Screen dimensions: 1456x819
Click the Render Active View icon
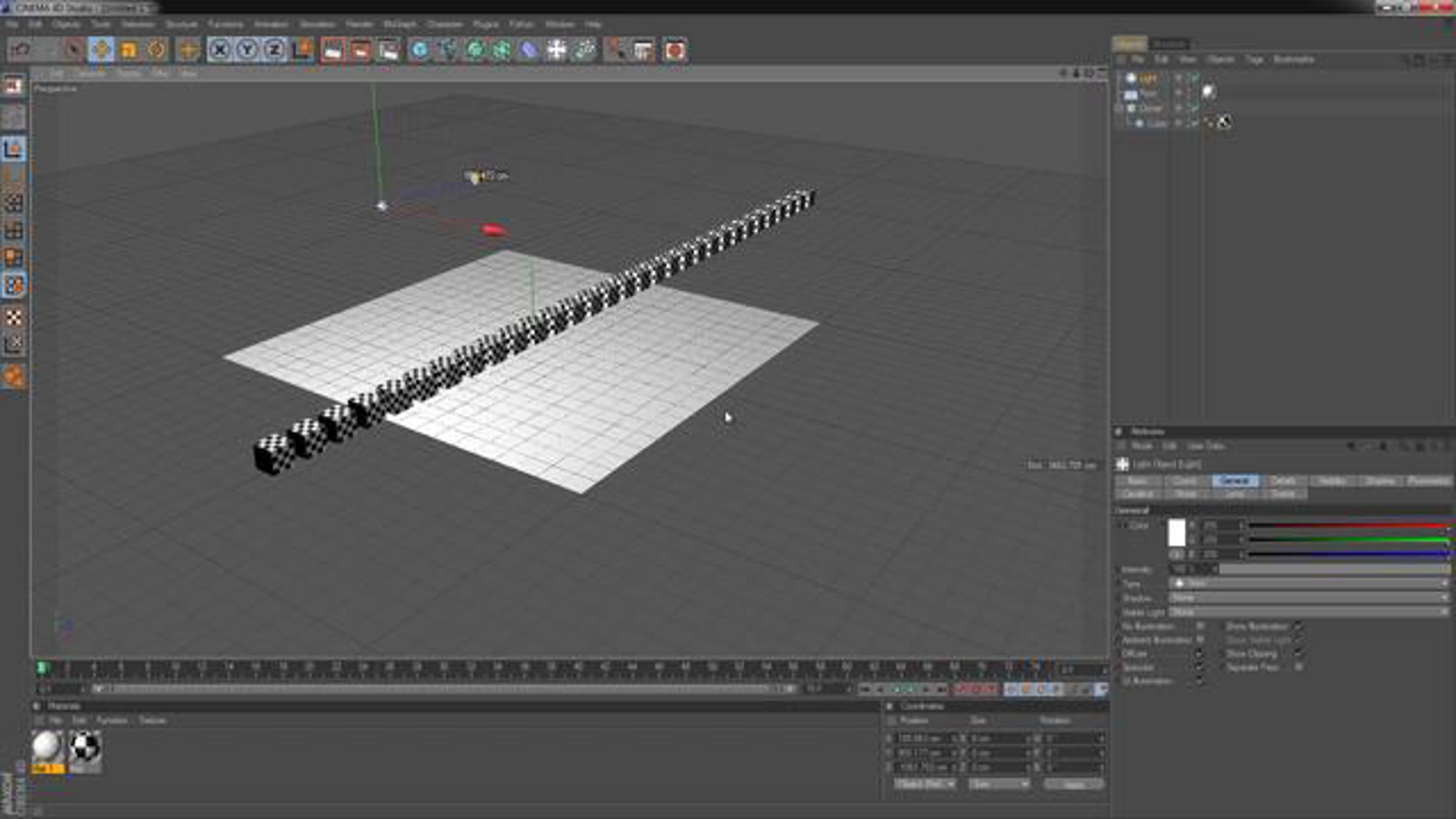pyautogui.click(x=332, y=50)
